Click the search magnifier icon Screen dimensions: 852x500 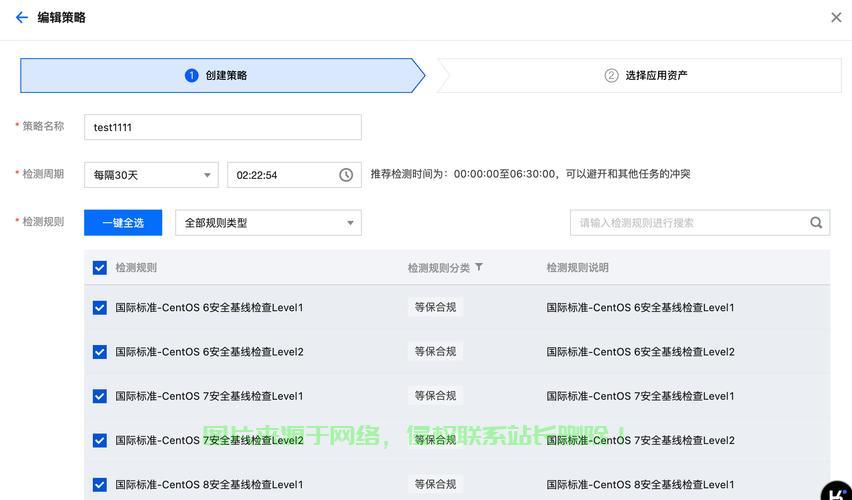coord(816,223)
